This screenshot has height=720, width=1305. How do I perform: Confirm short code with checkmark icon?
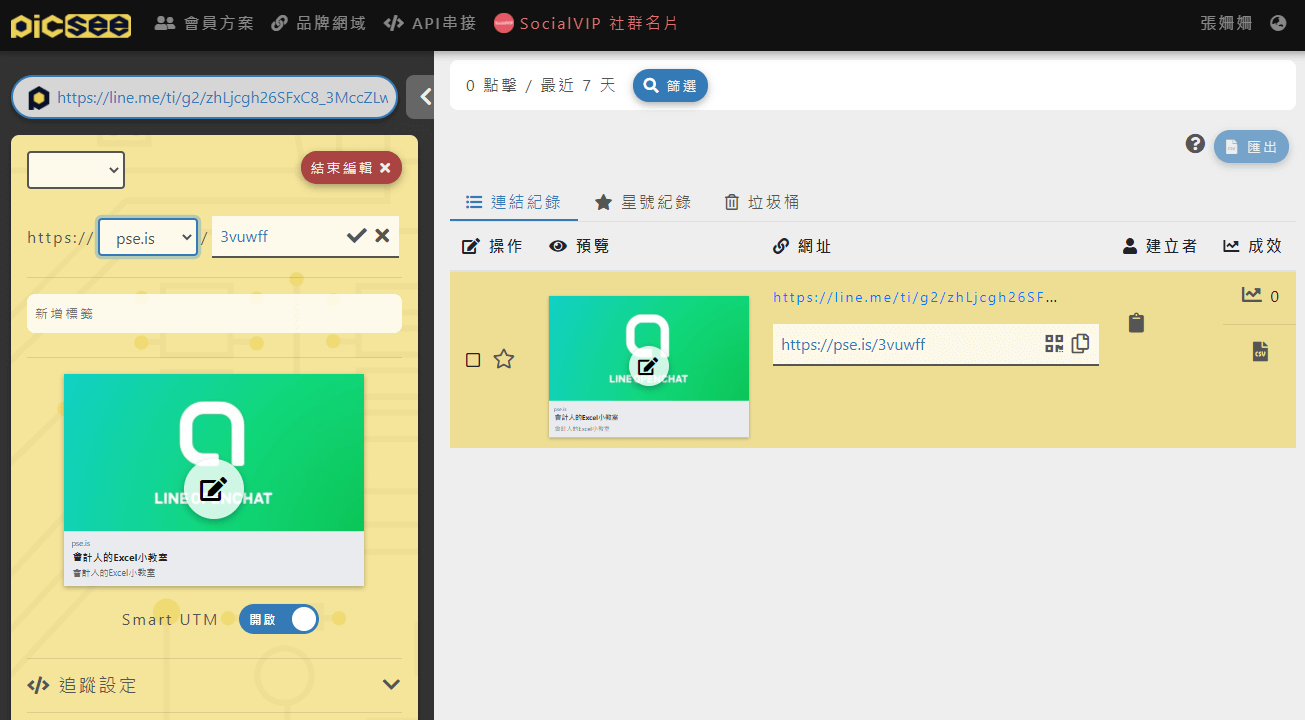click(x=356, y=236)
